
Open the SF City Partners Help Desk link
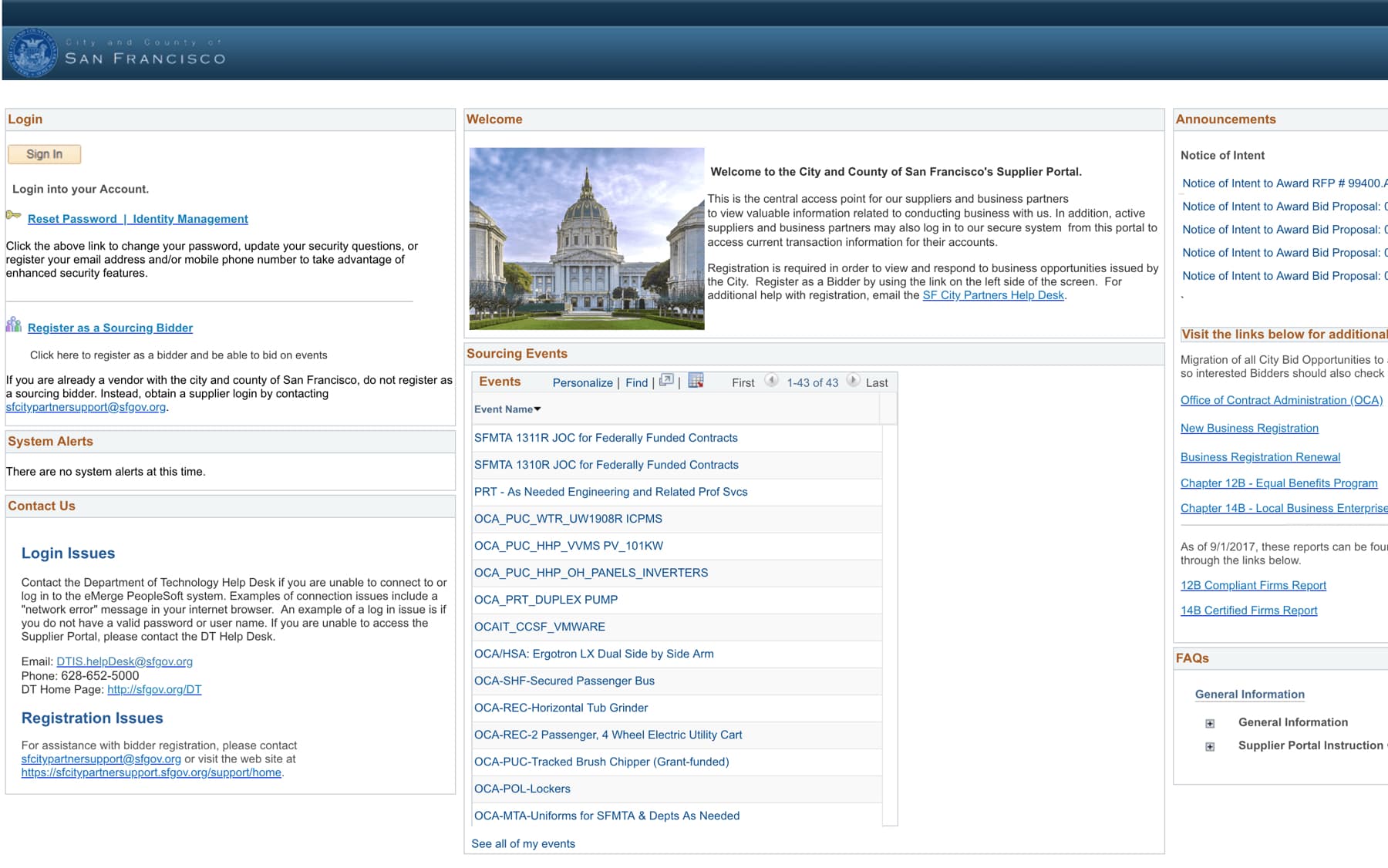point(993,295)
